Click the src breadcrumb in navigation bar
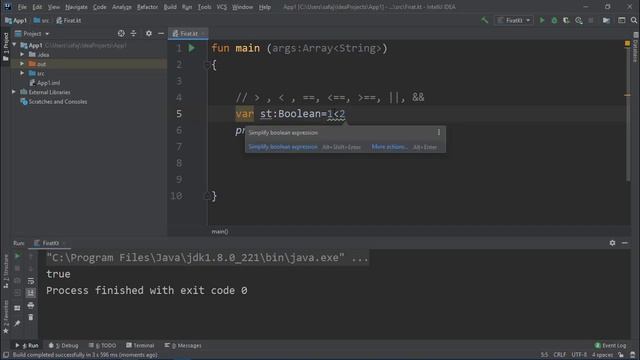 pos(41,20)
